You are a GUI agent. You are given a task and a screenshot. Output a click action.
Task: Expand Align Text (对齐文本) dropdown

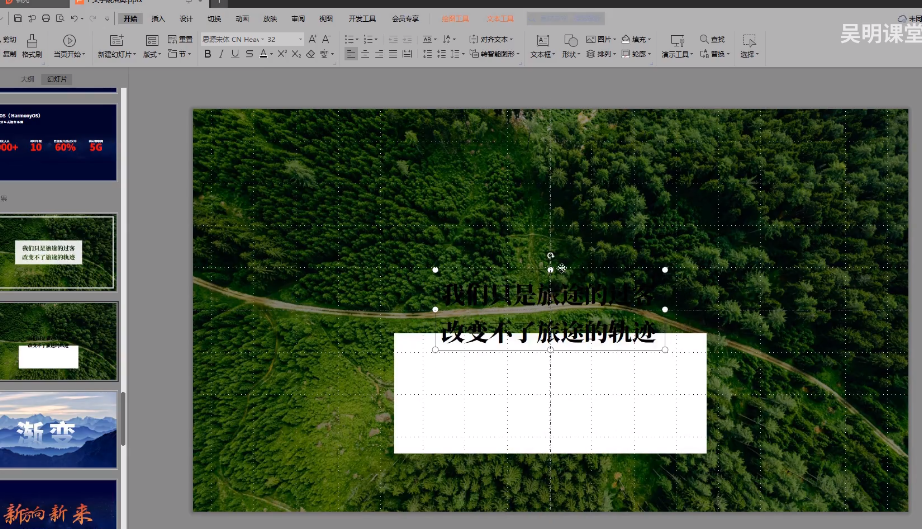(492, 39)
